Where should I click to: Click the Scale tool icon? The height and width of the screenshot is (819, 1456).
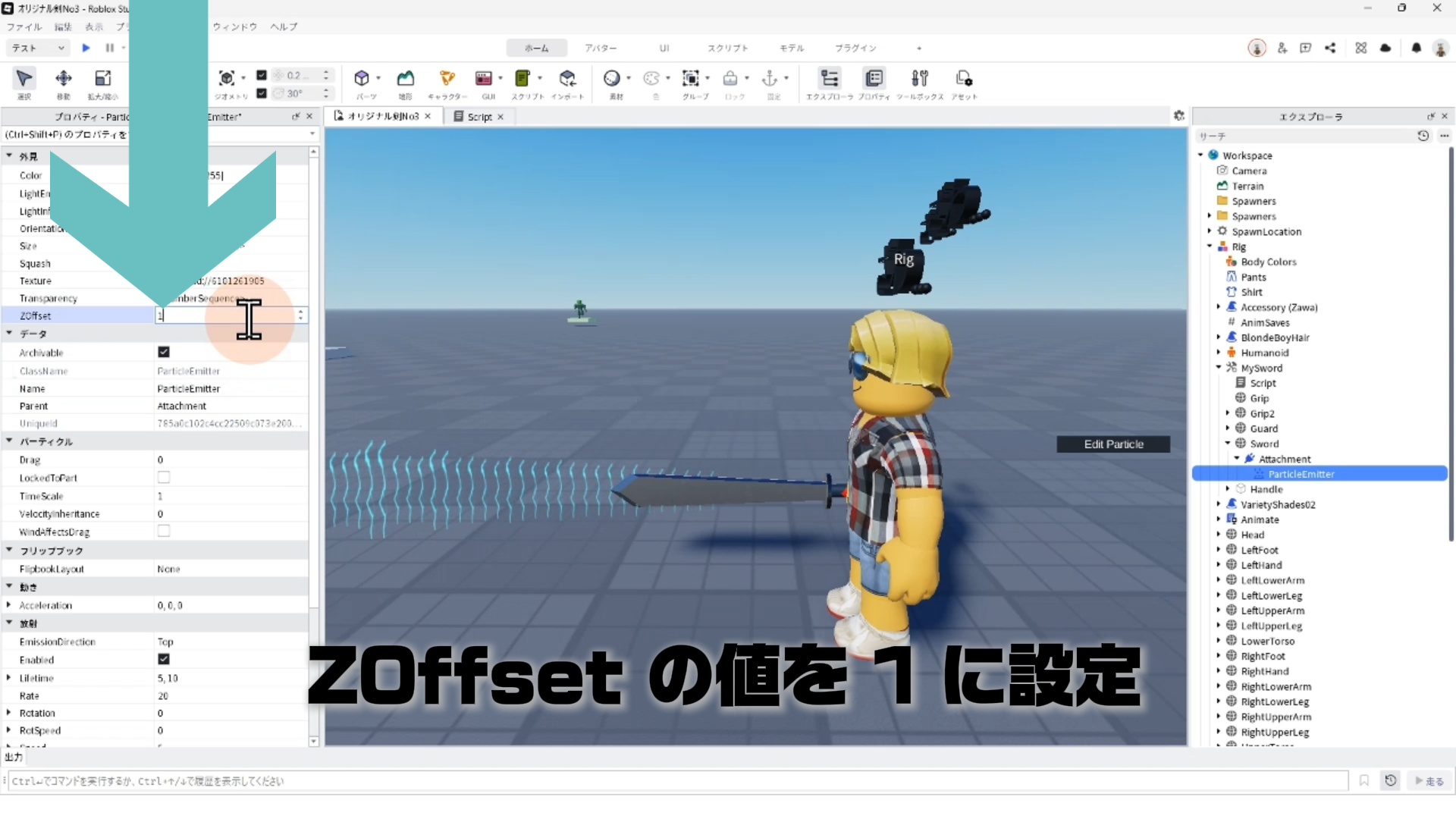tap(102, 78)
